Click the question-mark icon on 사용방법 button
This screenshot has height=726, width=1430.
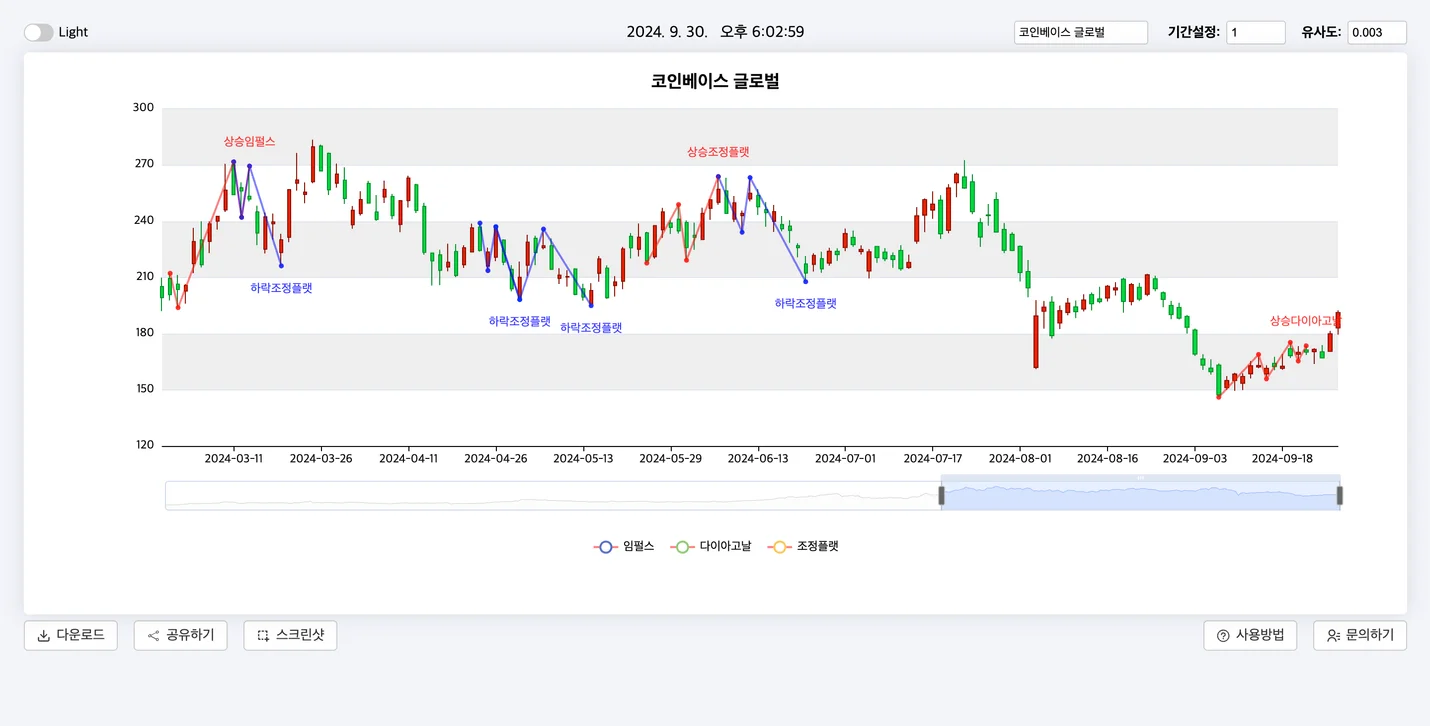pos(1223,636)
